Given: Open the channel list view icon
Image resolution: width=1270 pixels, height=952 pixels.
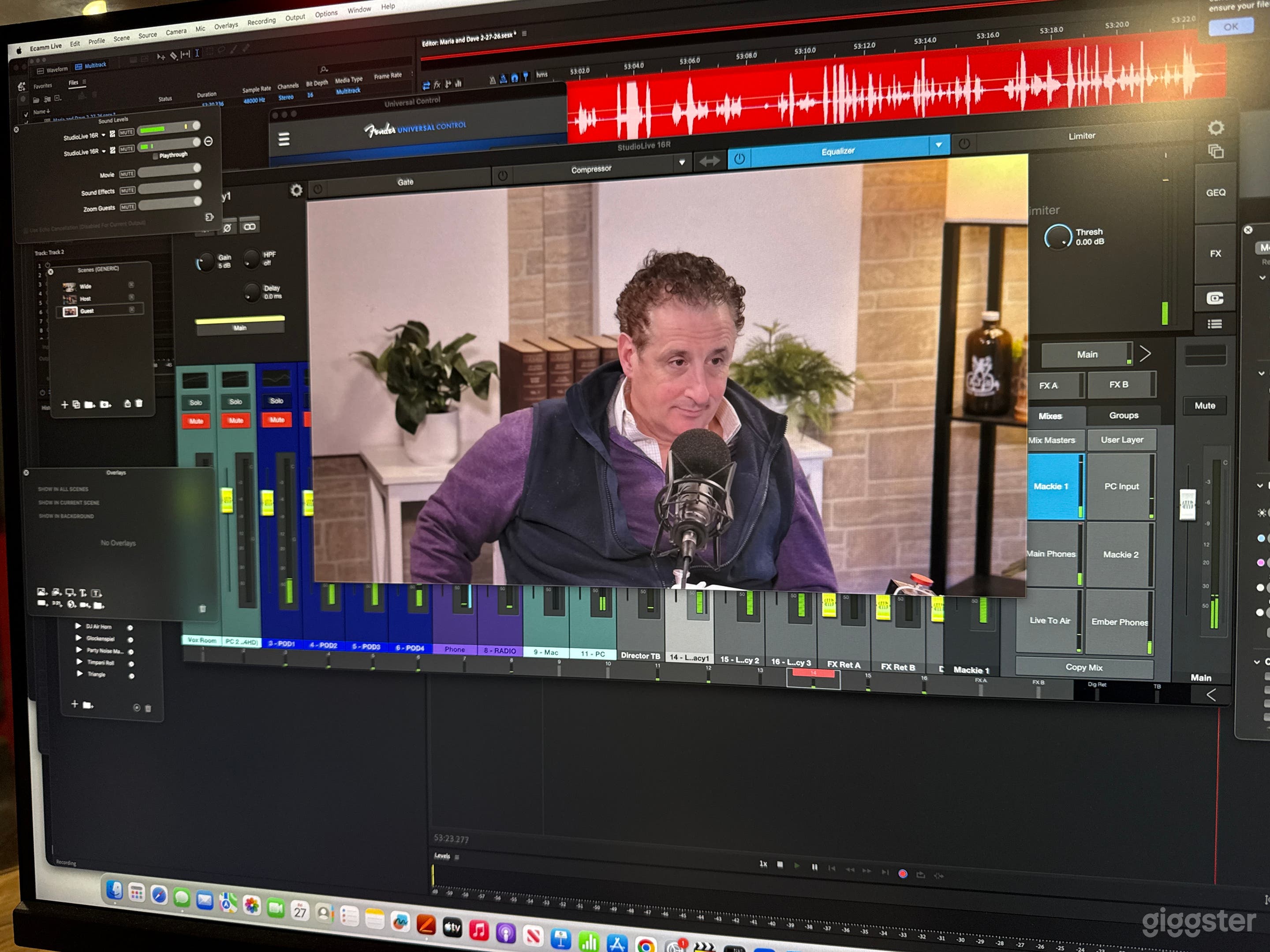Looking at the screenshot, I should tap(1214, 324).
